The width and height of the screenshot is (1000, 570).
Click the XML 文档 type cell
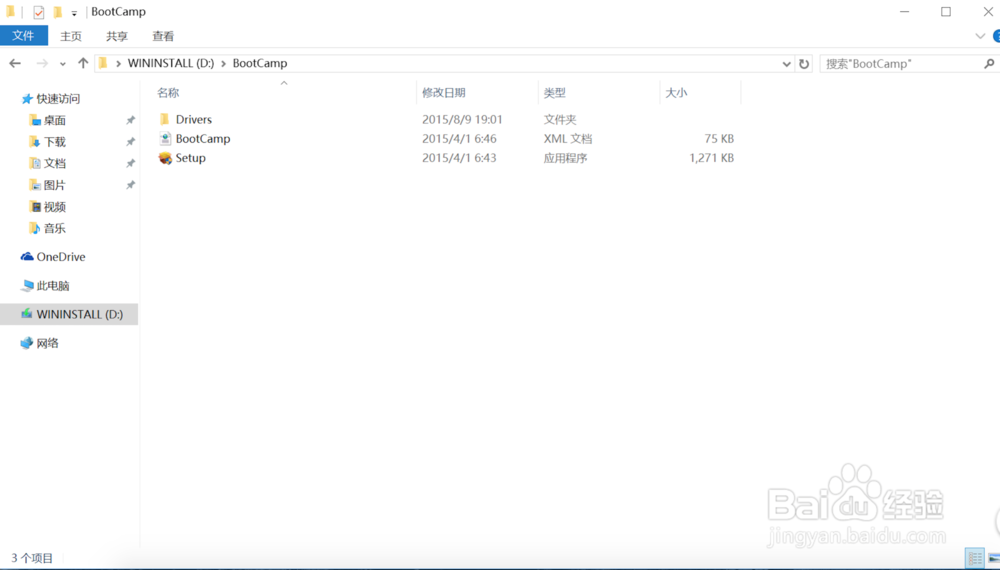point(568,138)
